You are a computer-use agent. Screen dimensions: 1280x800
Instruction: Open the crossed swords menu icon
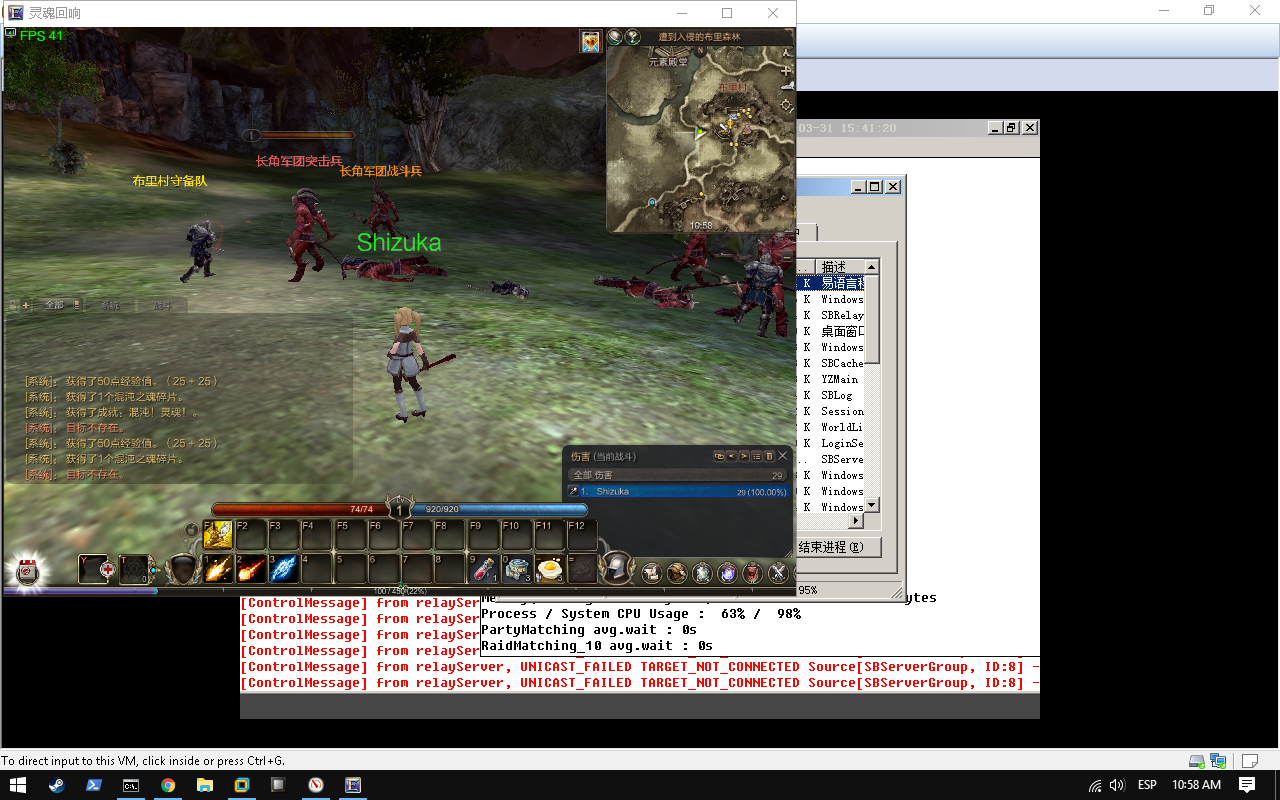tap(778, 572)
